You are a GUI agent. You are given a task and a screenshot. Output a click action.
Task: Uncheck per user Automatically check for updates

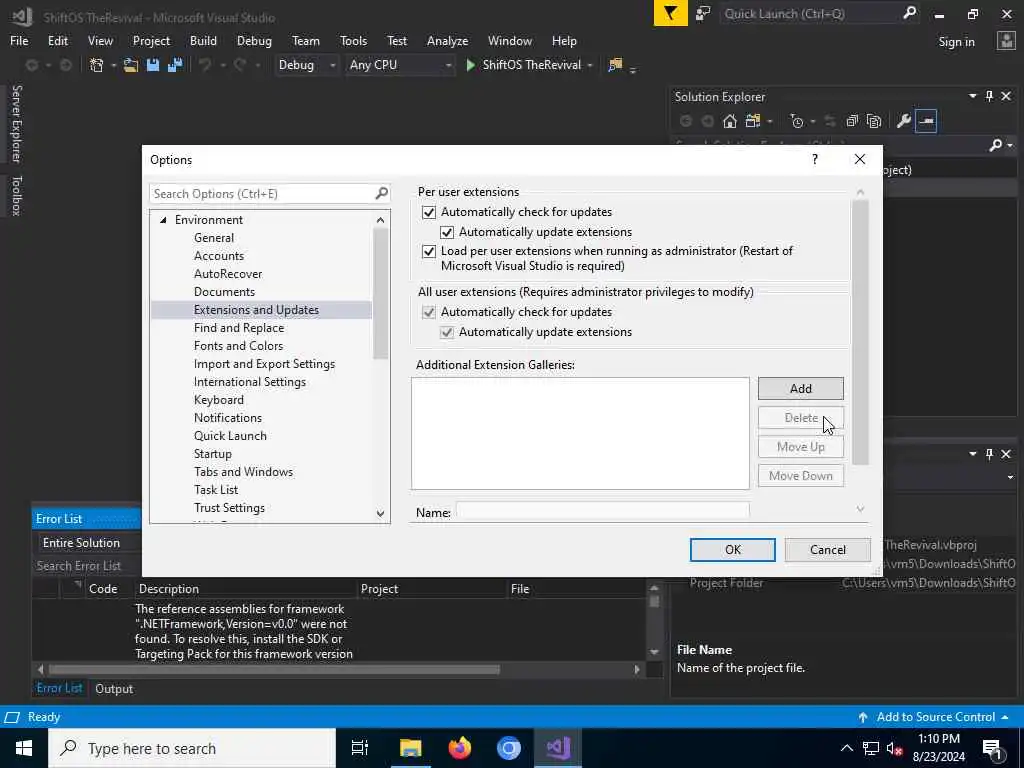428,212
